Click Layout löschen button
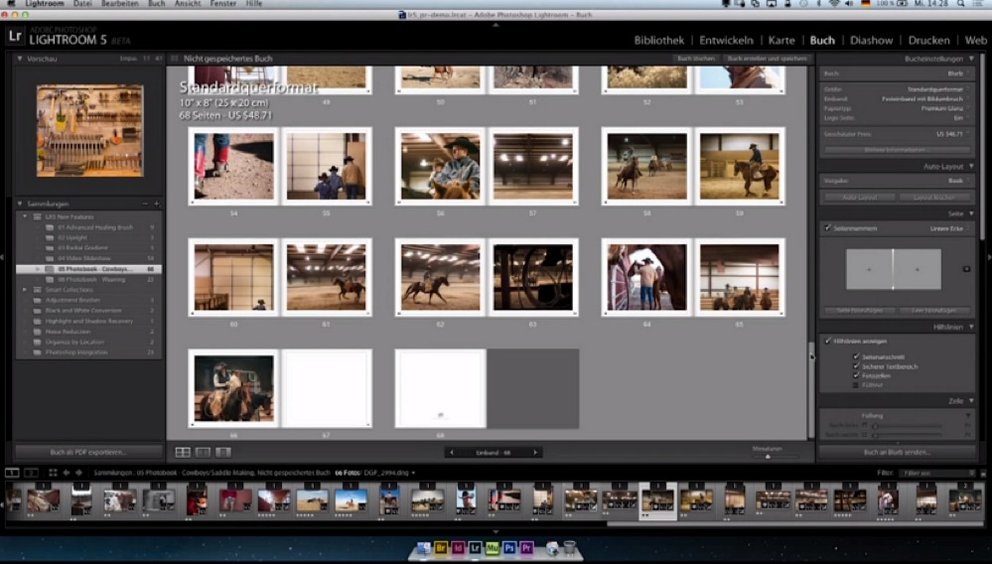Image resolution: width=992 pixels, height=564 pixels. (x=934, y=197)
